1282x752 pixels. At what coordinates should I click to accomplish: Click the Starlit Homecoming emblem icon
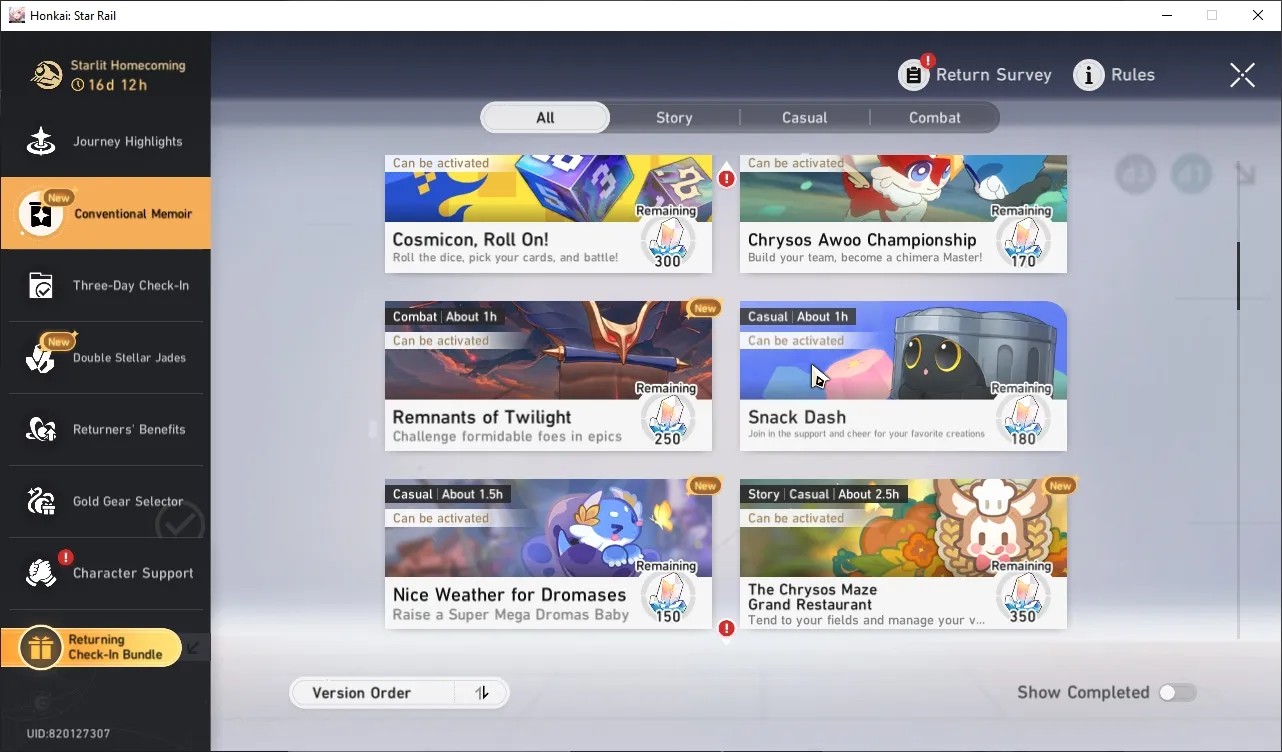click(46, 75)
